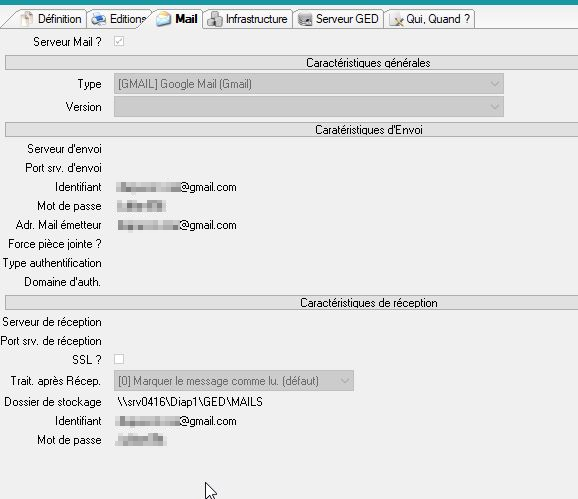
Task: Click the Editions tab printer icon
Action: click(x=98, y=19)
